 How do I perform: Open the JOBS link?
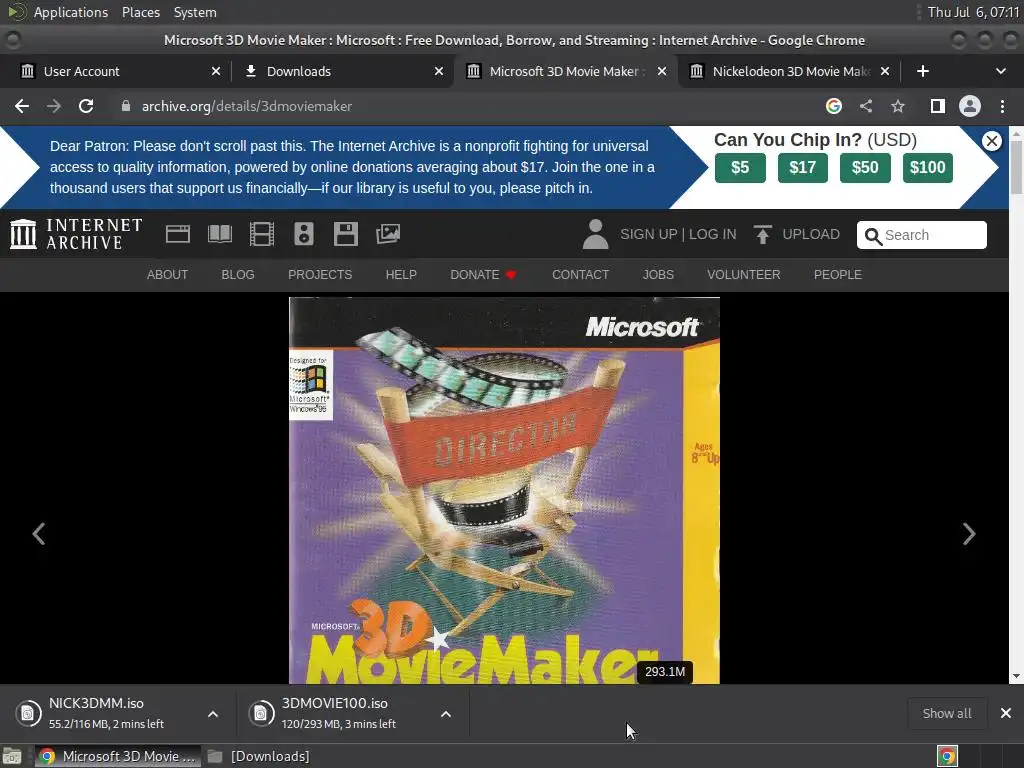658,275
